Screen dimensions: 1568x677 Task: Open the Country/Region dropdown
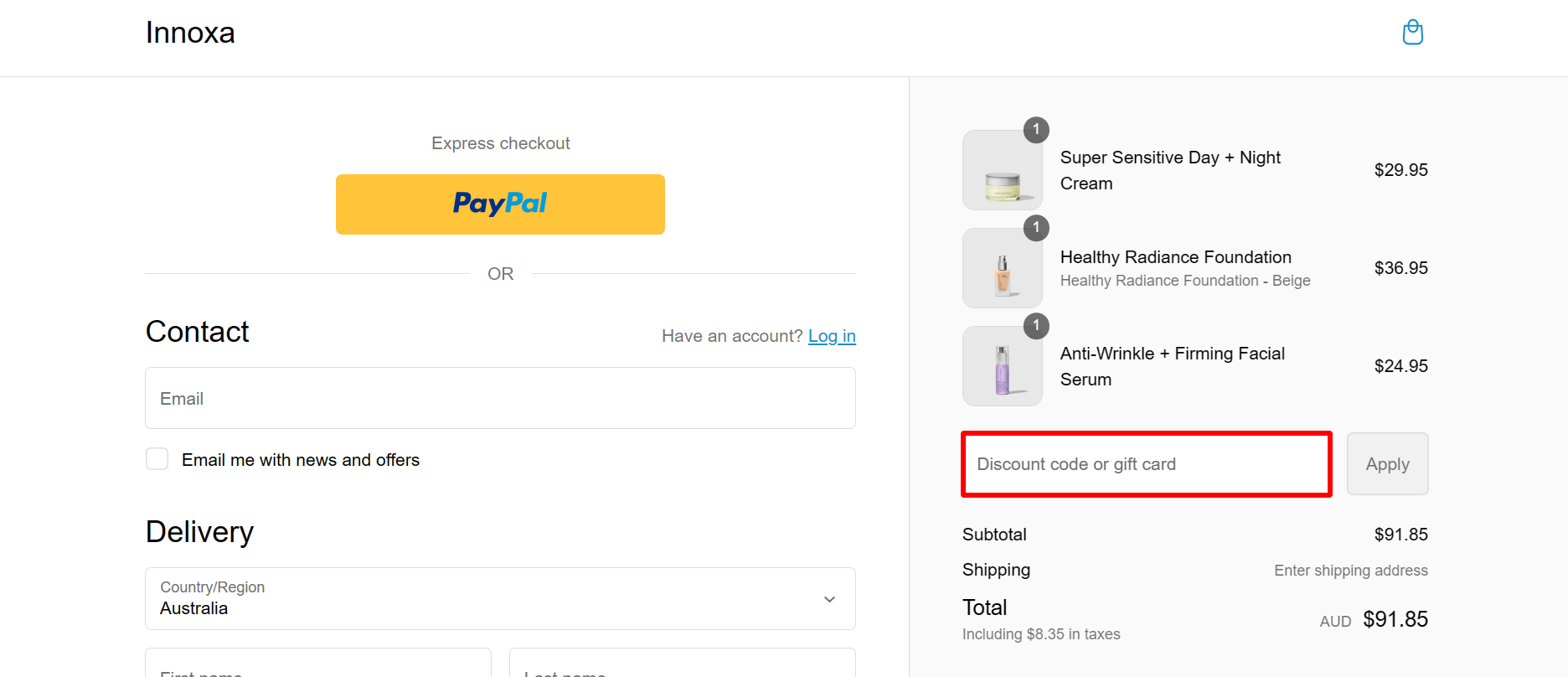(500, 599)
